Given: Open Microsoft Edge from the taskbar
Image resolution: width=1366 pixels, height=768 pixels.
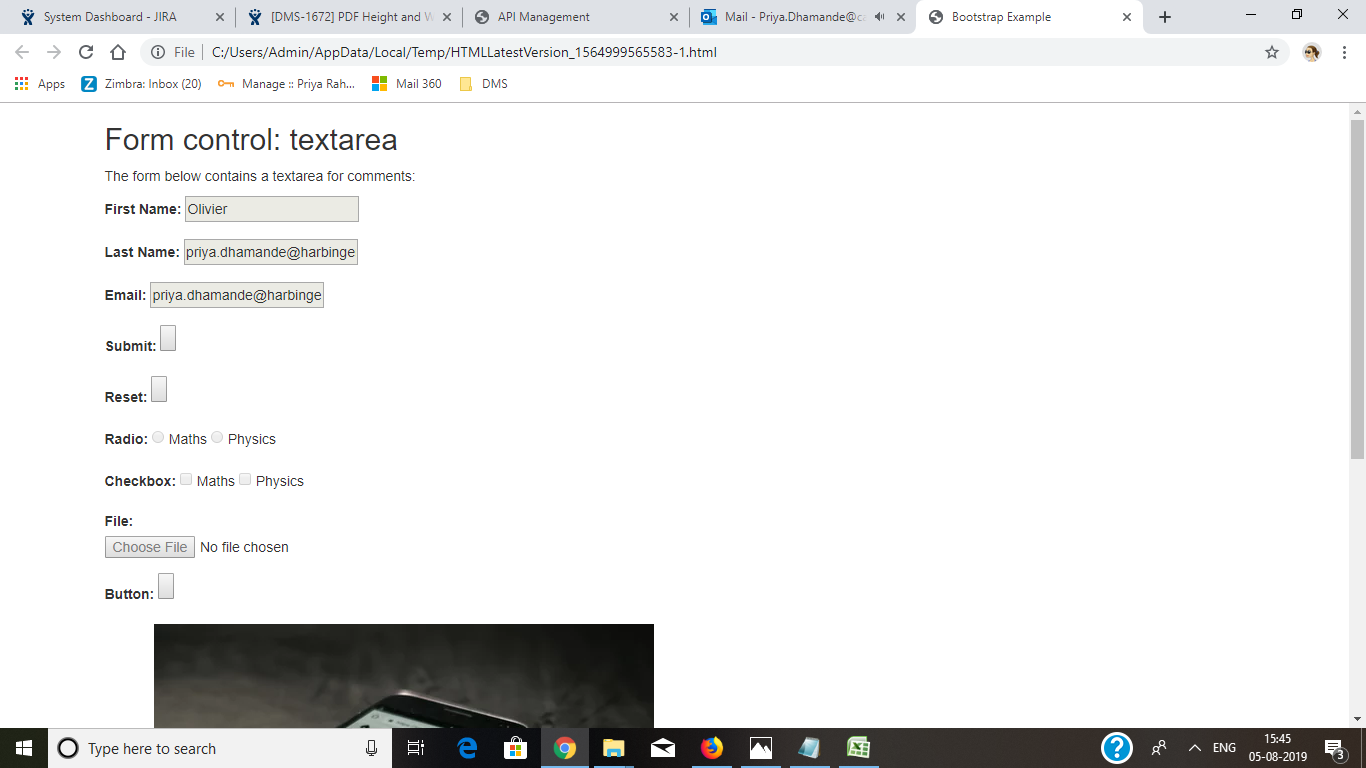Looking at the screenshot, I should point(467,748).
